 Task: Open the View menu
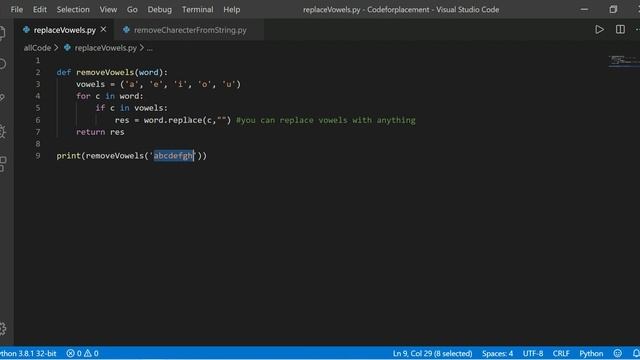pos(108,9)
